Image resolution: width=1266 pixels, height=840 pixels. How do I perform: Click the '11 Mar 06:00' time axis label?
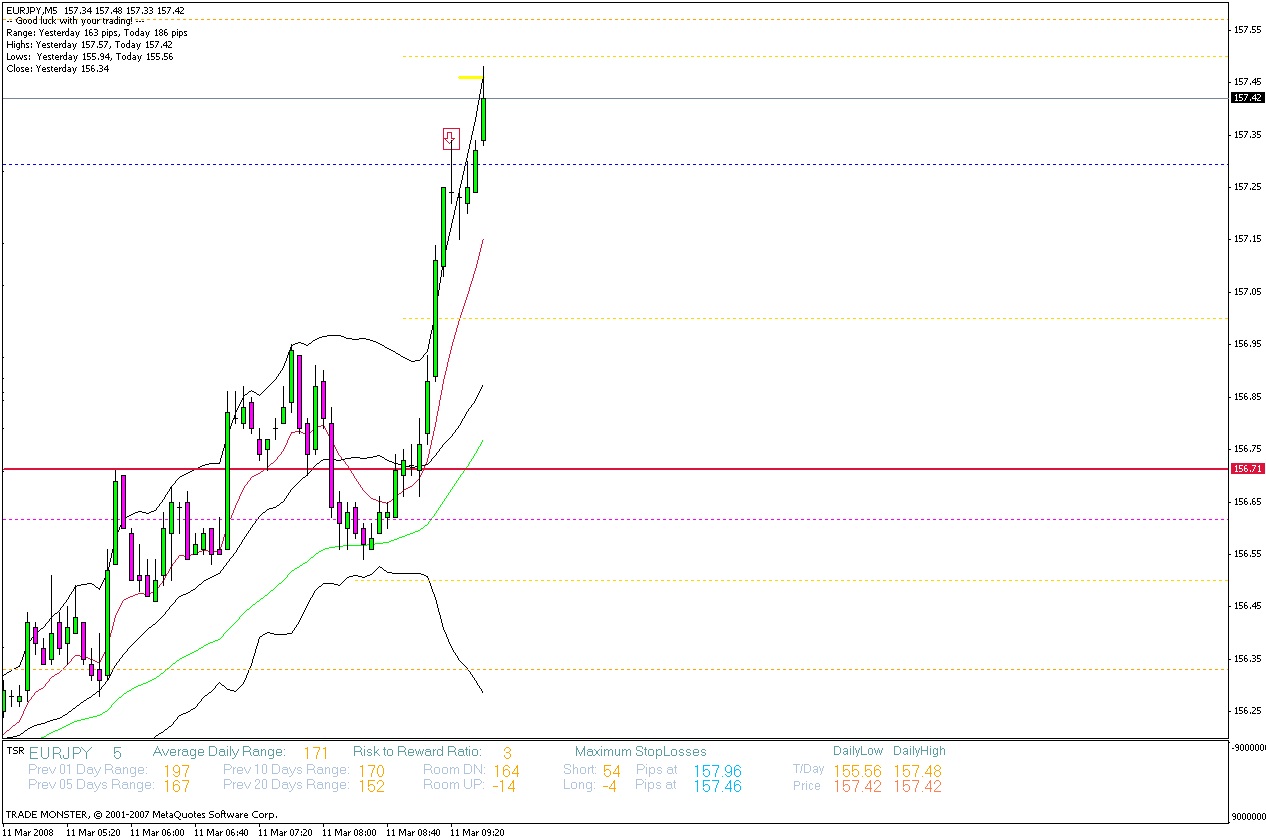(158, 831)
